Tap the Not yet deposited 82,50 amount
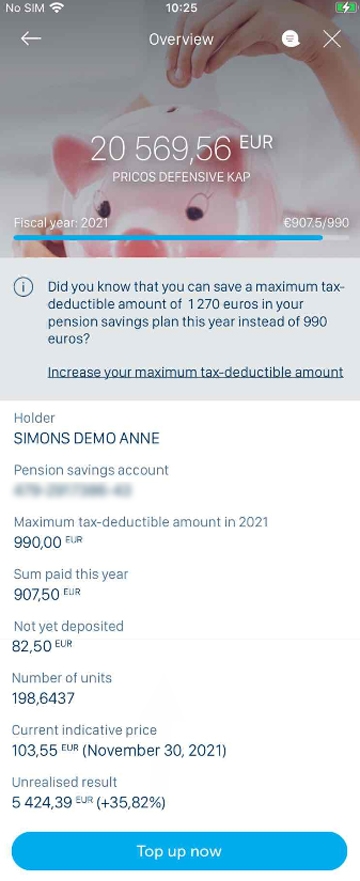The image size is (360, 881). 42,646
